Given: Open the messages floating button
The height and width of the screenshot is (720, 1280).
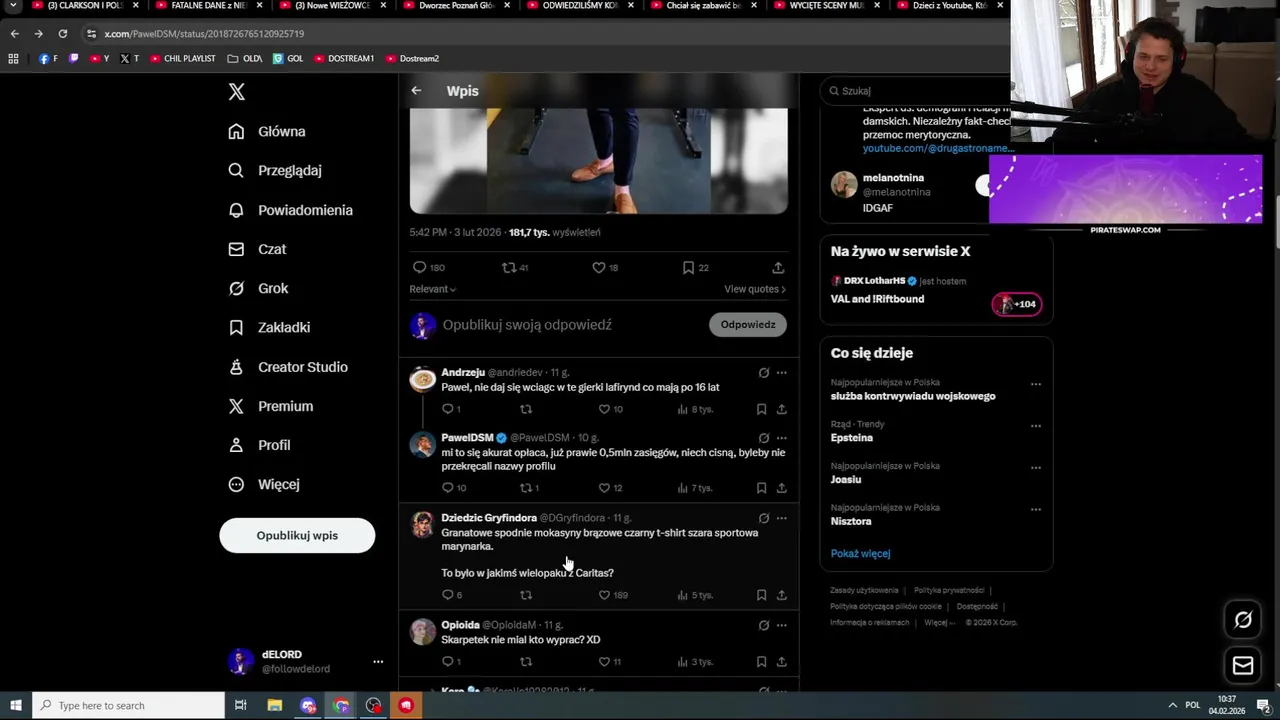Looking at the screenshot, I should click(x=1243, y=665).
